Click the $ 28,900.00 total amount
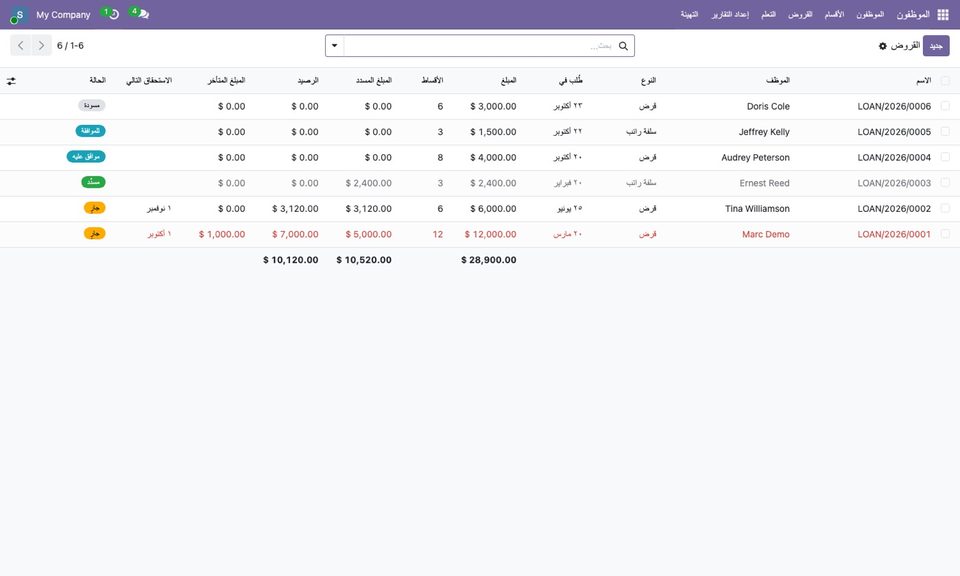This screenshot has width=960, height=576. pos(489,260)
